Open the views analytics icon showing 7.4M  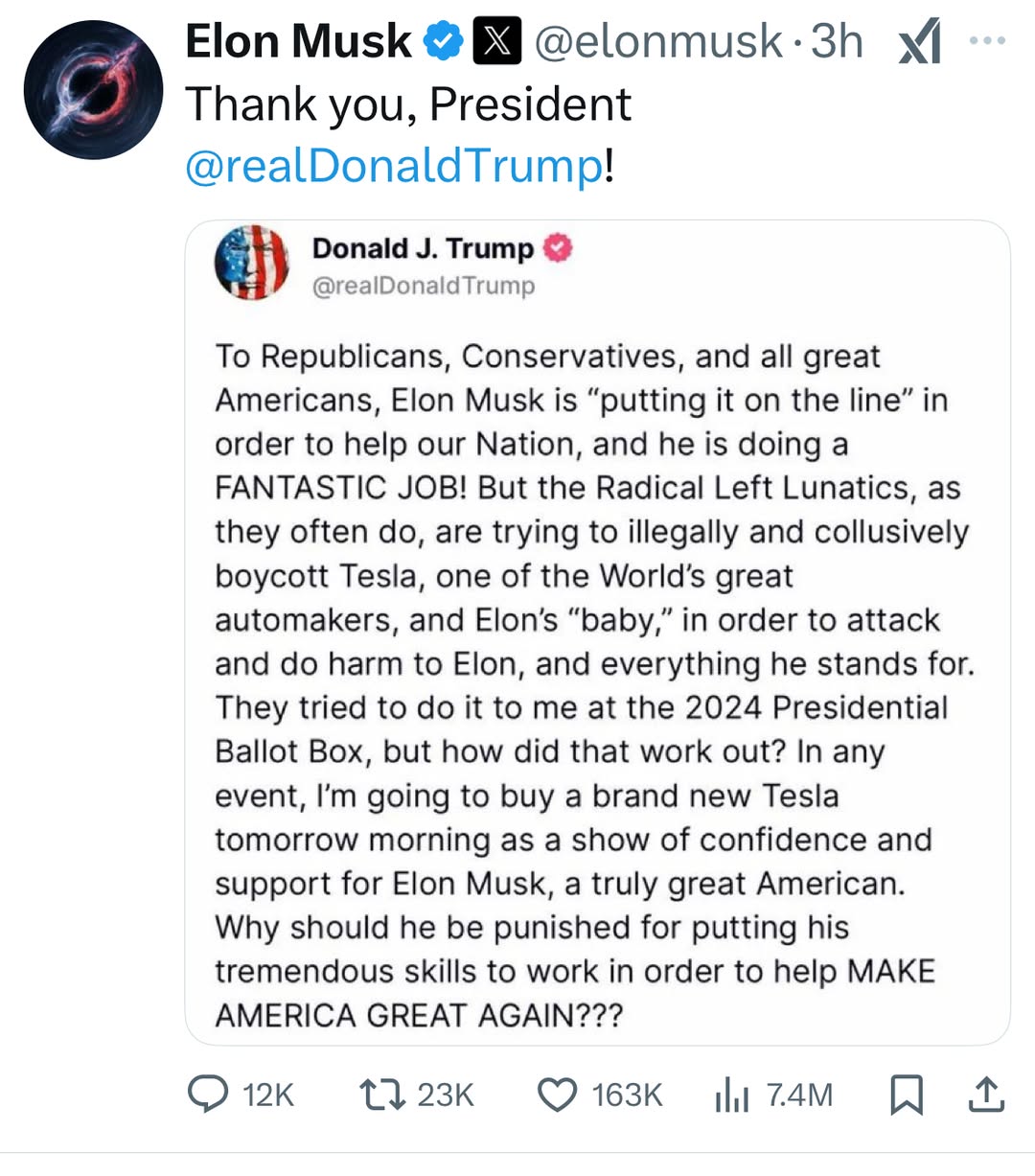pyautogui.click(x=731, y=1094)
